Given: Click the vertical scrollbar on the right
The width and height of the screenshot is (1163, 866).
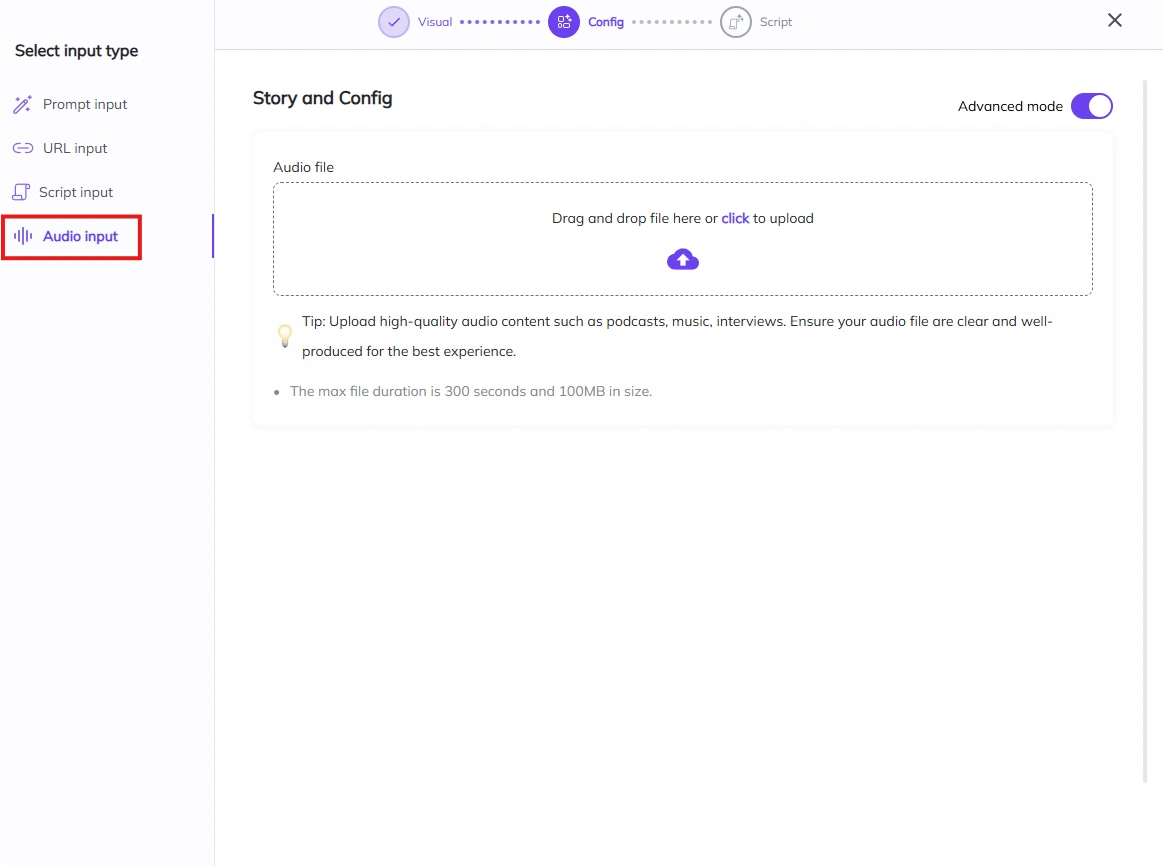Looking at the screenshot, I should pyautogui.click(x=1145, y=430).
